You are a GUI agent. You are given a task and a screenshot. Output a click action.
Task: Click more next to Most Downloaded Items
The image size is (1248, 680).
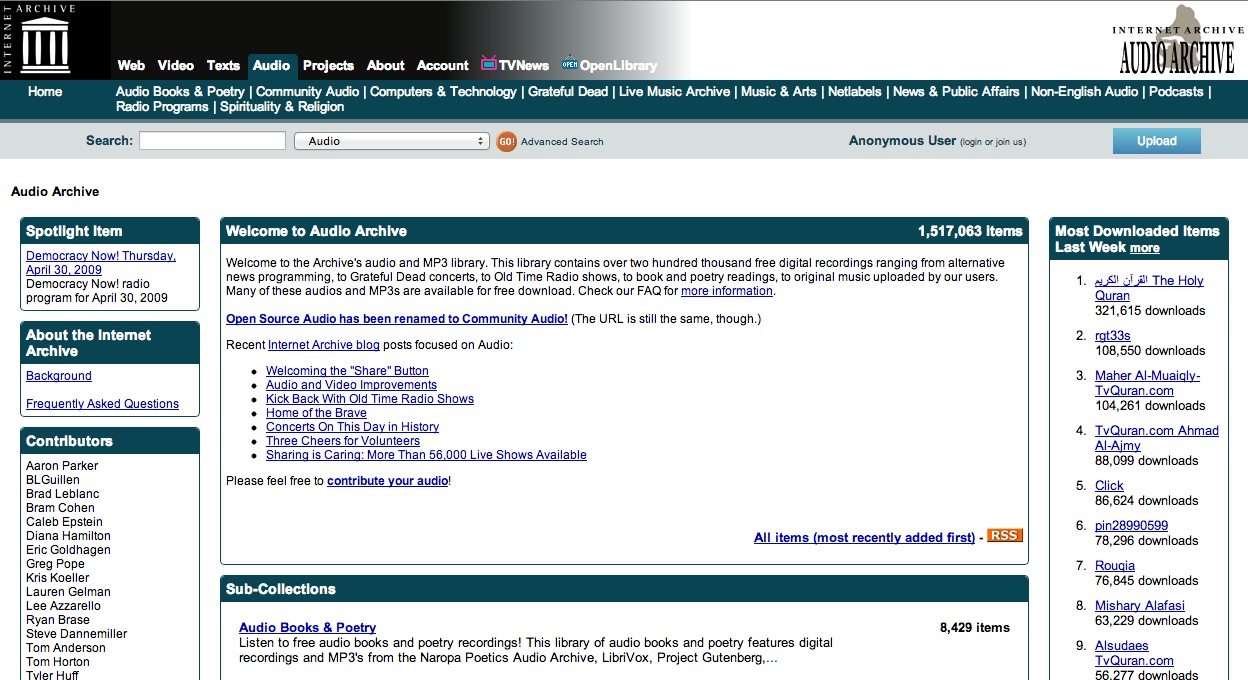point(1145,248)
